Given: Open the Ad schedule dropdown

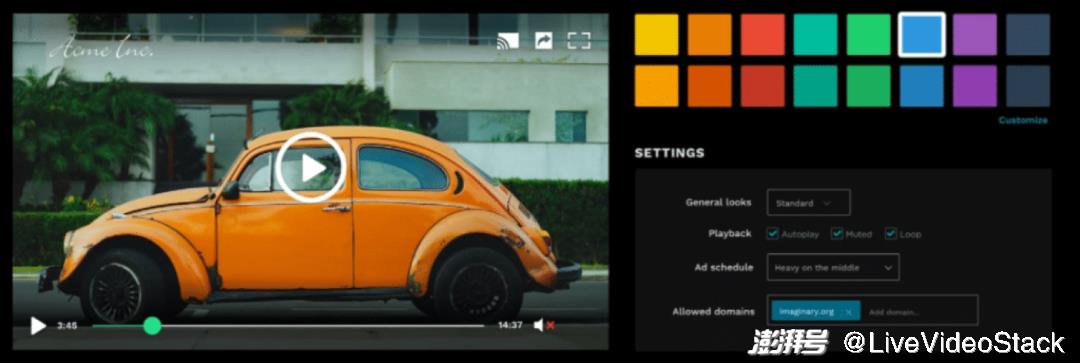Looking at the screenshot, I should (x=833, y=267).
